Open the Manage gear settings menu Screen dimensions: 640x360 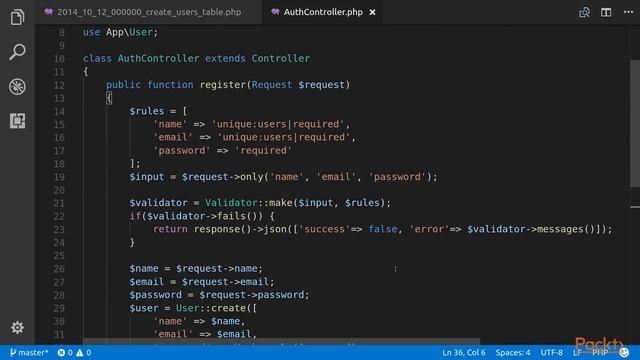pyautogui.click(x=17, y=327)
